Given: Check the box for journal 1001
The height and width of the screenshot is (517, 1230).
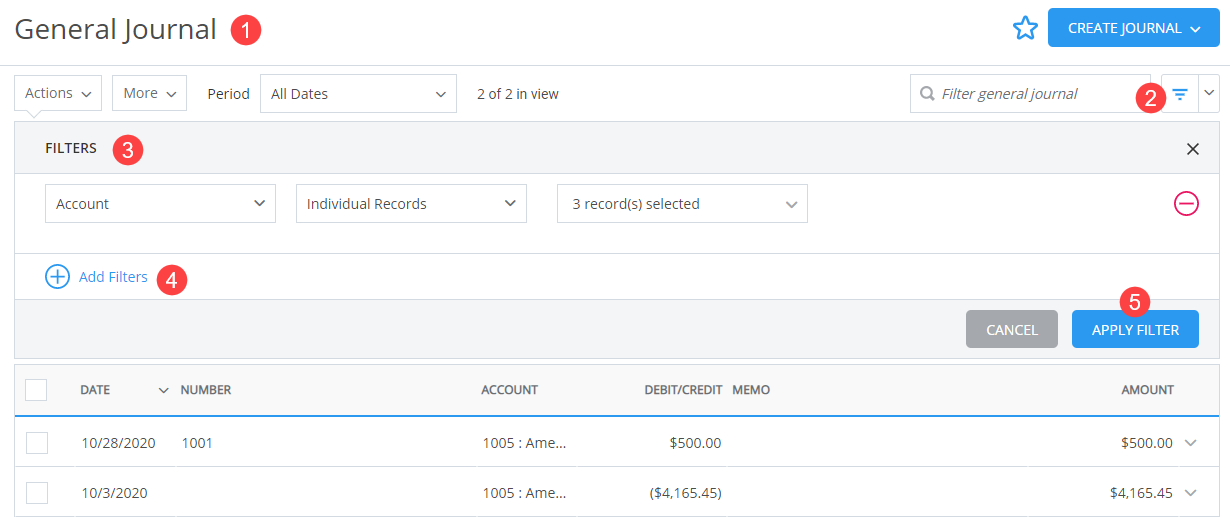Looking at the screenshot, I should [36, 443].
